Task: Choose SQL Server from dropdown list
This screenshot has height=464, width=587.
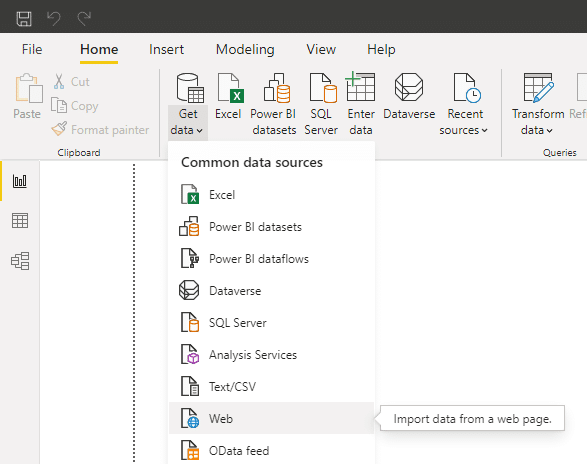Action: 271,322
